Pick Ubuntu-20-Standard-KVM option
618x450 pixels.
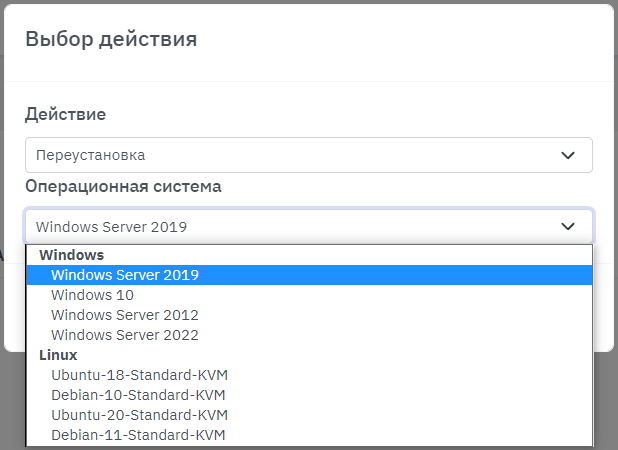(309, 415)
